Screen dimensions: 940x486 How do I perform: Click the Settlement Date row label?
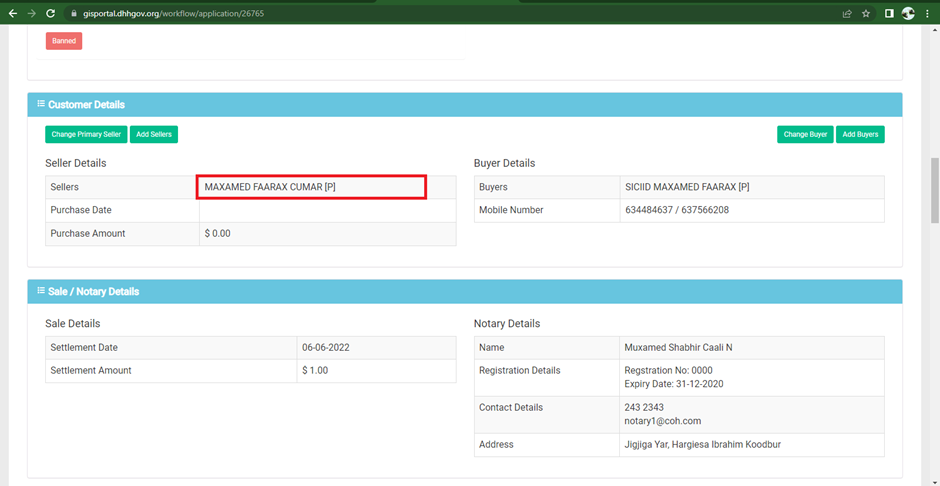84,347
